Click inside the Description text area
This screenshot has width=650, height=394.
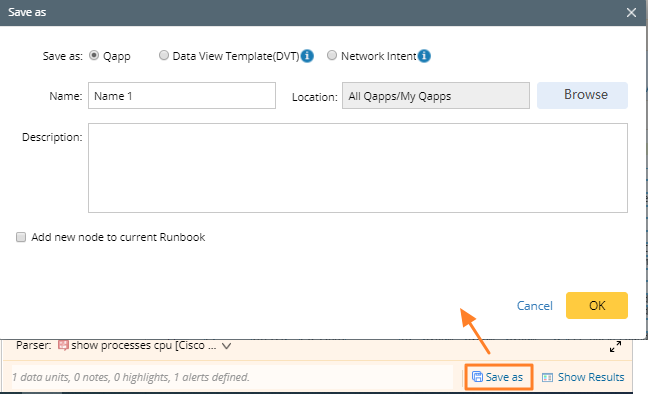tap(358, 168)
